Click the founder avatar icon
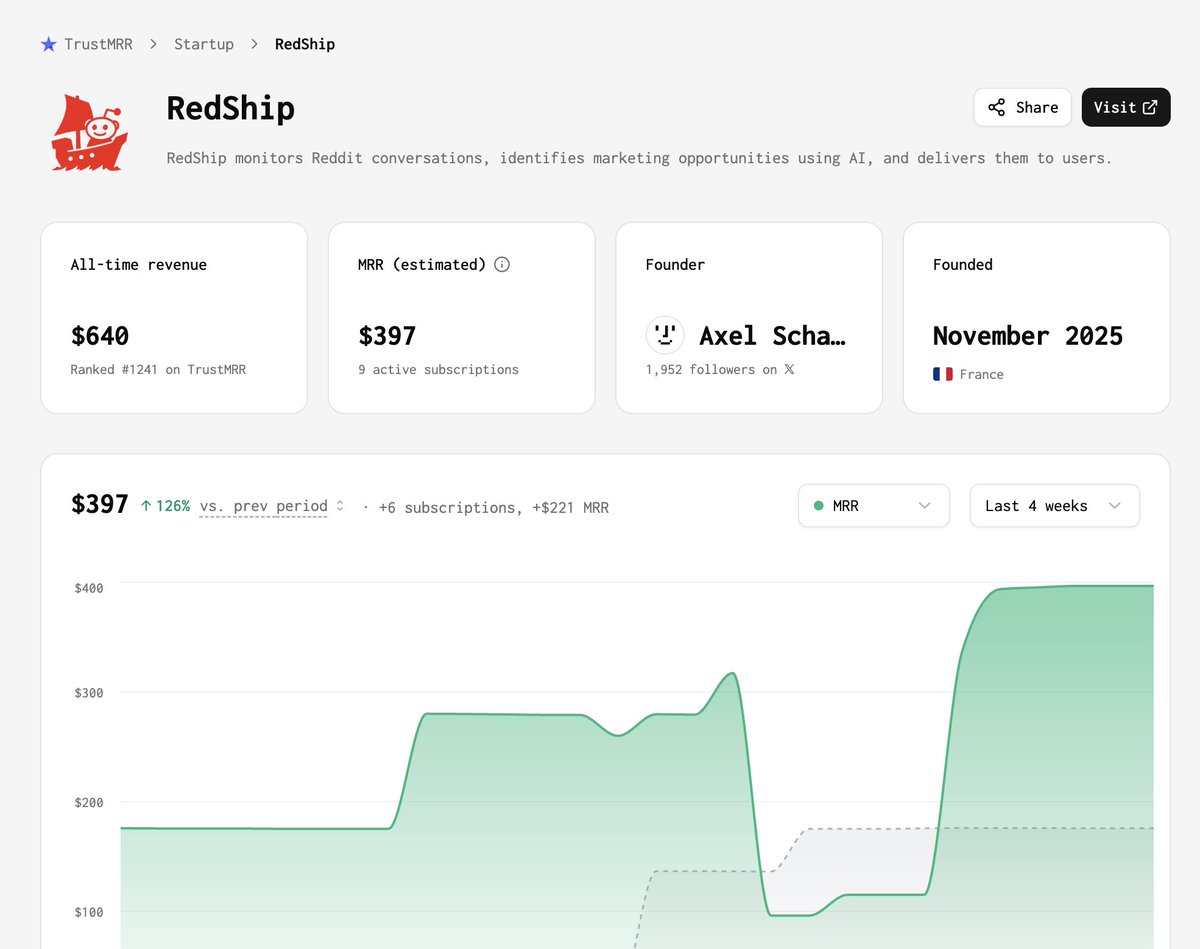Viewport: 1200px width, 949px height. click(665, 335)
